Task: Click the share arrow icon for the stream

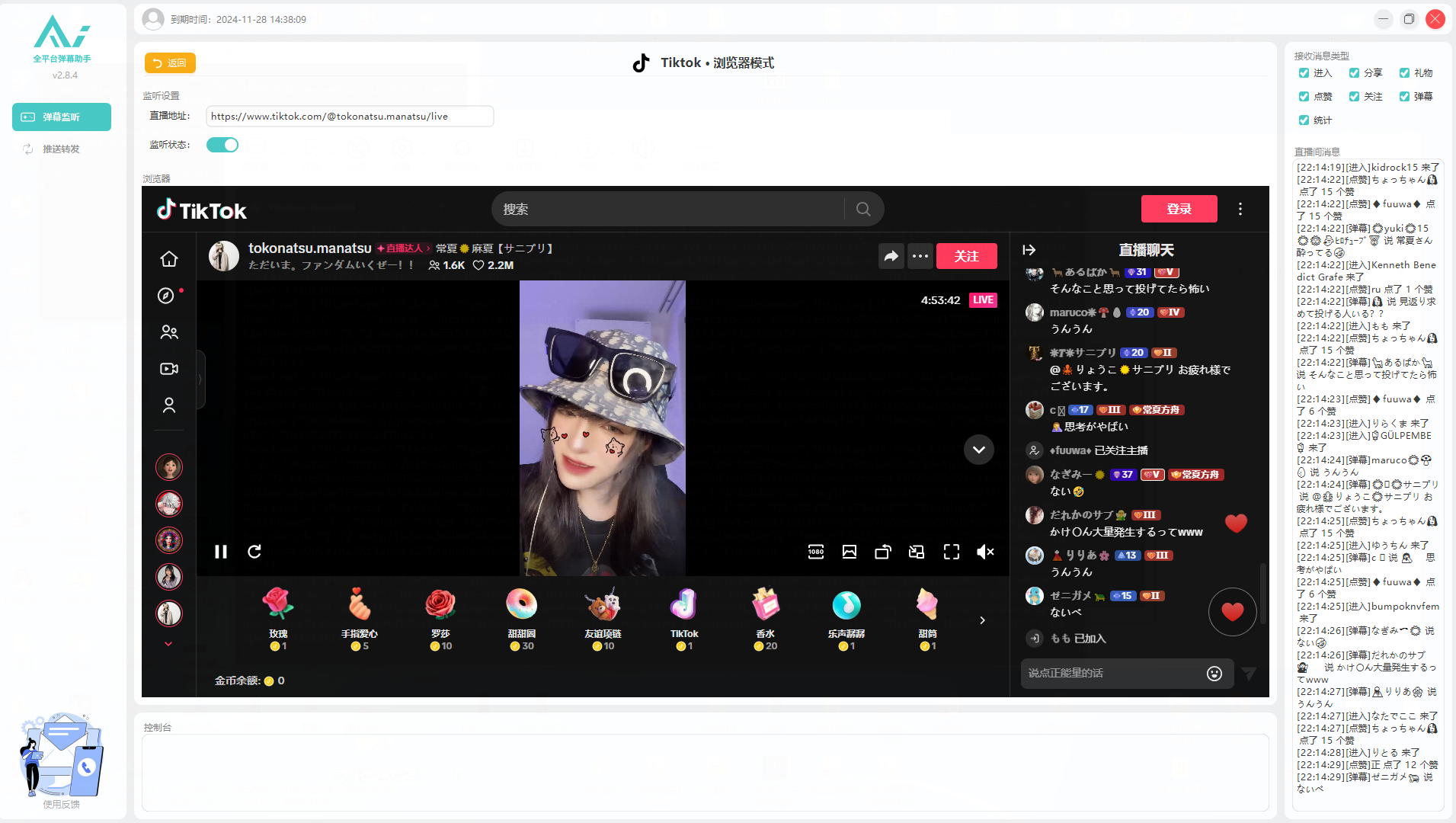Action: (x=891, y=257)
